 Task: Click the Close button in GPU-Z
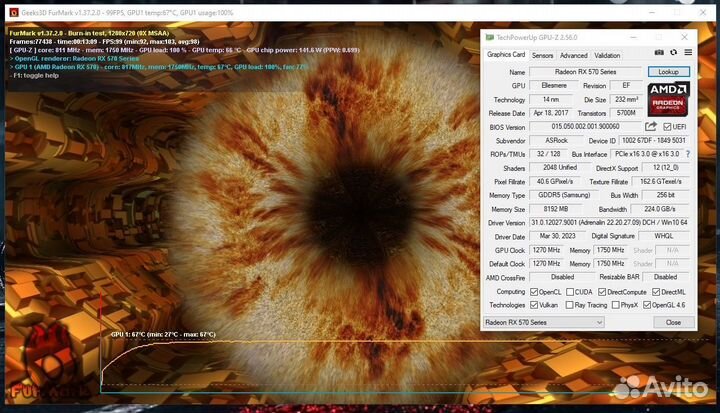673,322
